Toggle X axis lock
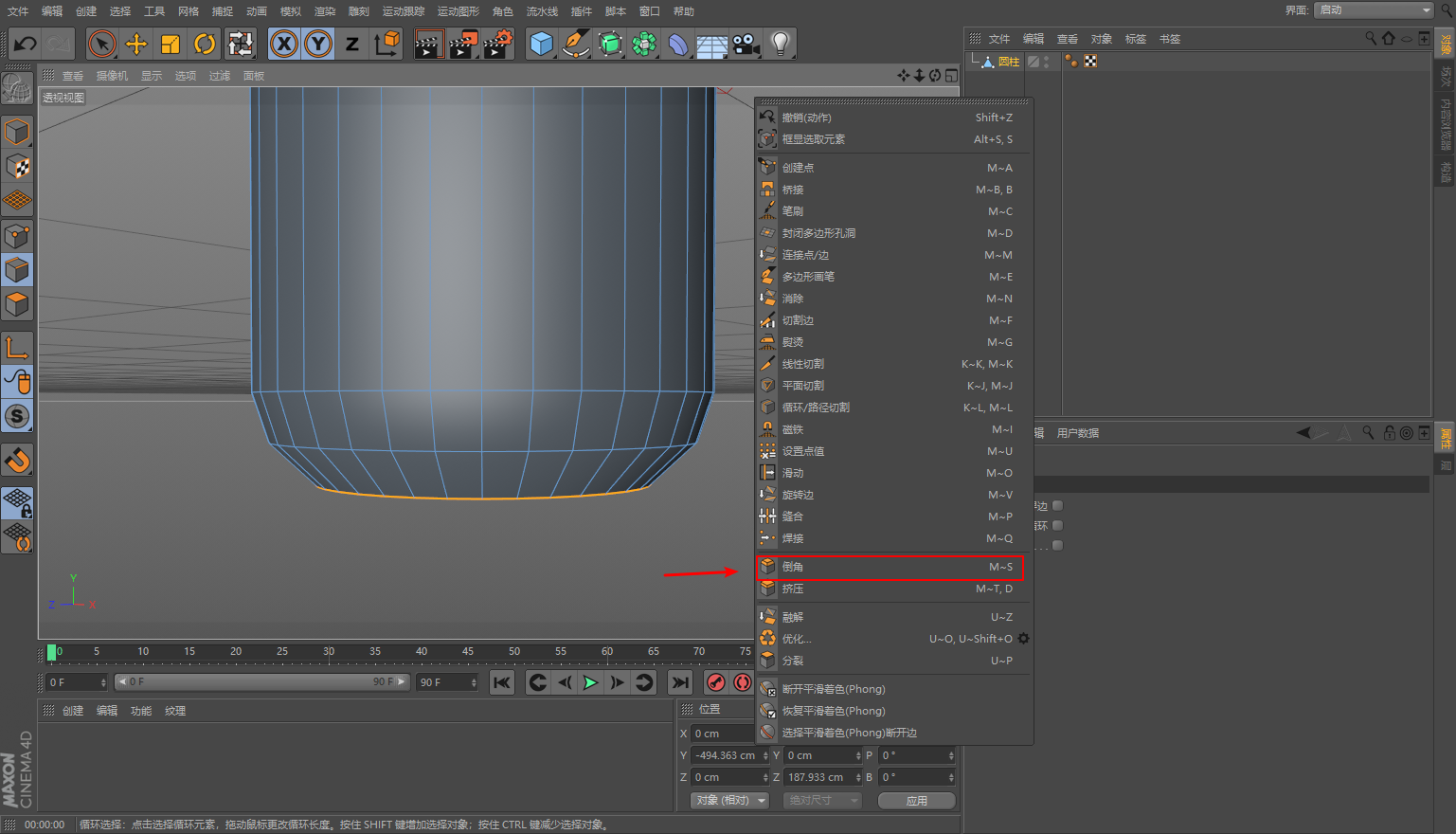Viewport: 1456px width, 834px height. pyautogui.click(x=284, y=44)
